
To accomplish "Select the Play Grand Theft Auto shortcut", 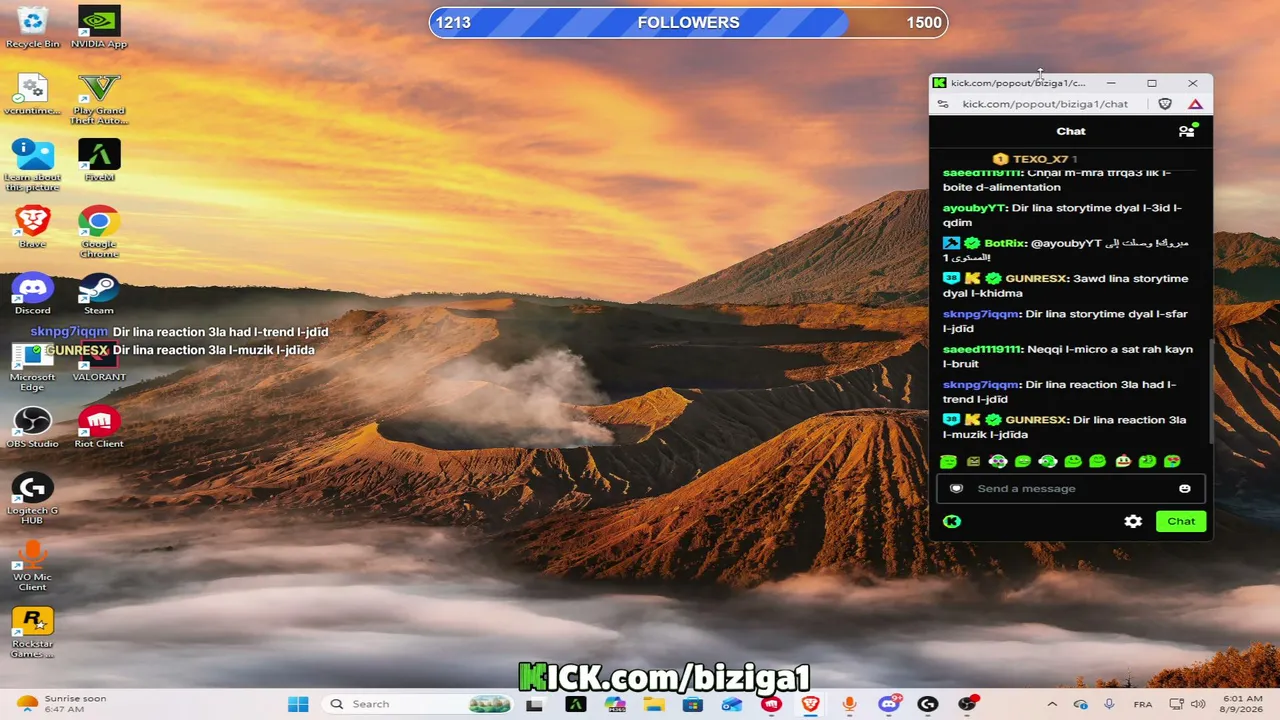I will (x=99, y=99).
